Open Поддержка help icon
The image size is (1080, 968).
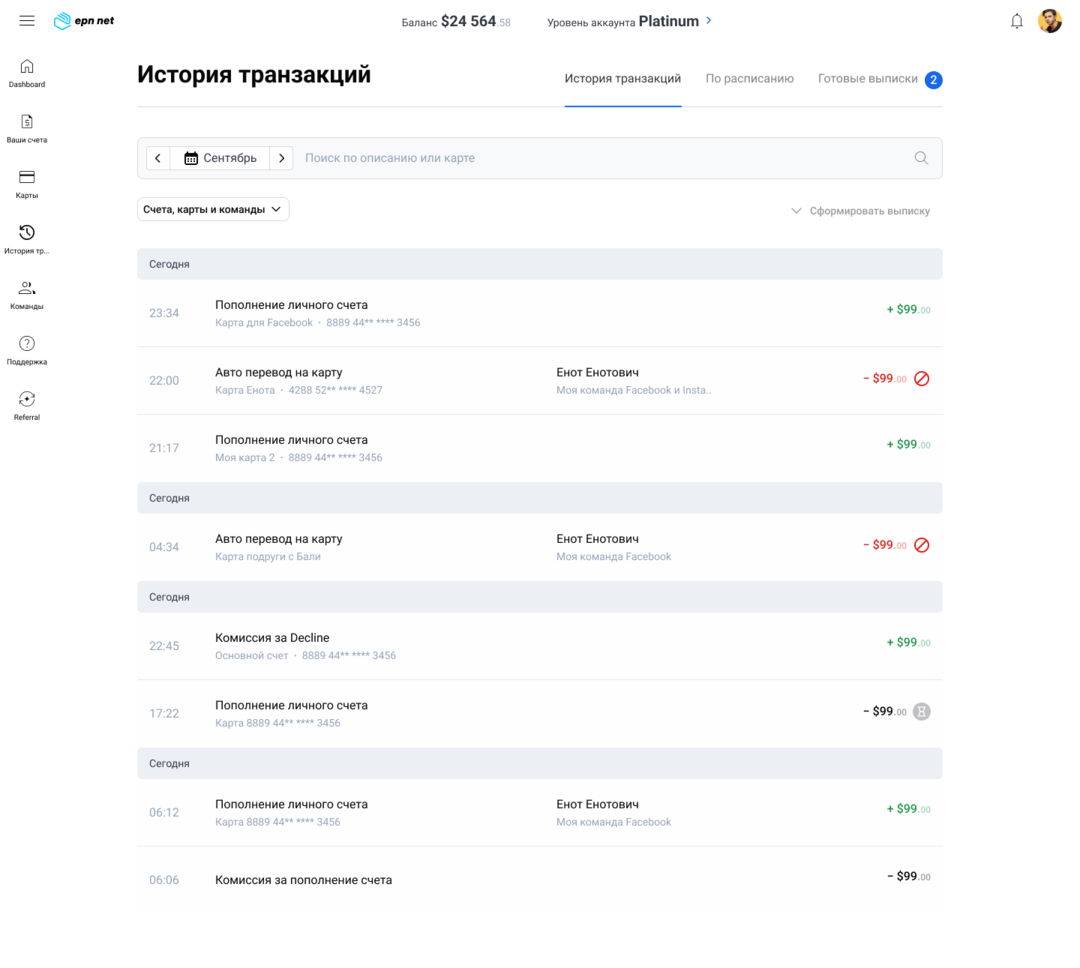[27, 344]
